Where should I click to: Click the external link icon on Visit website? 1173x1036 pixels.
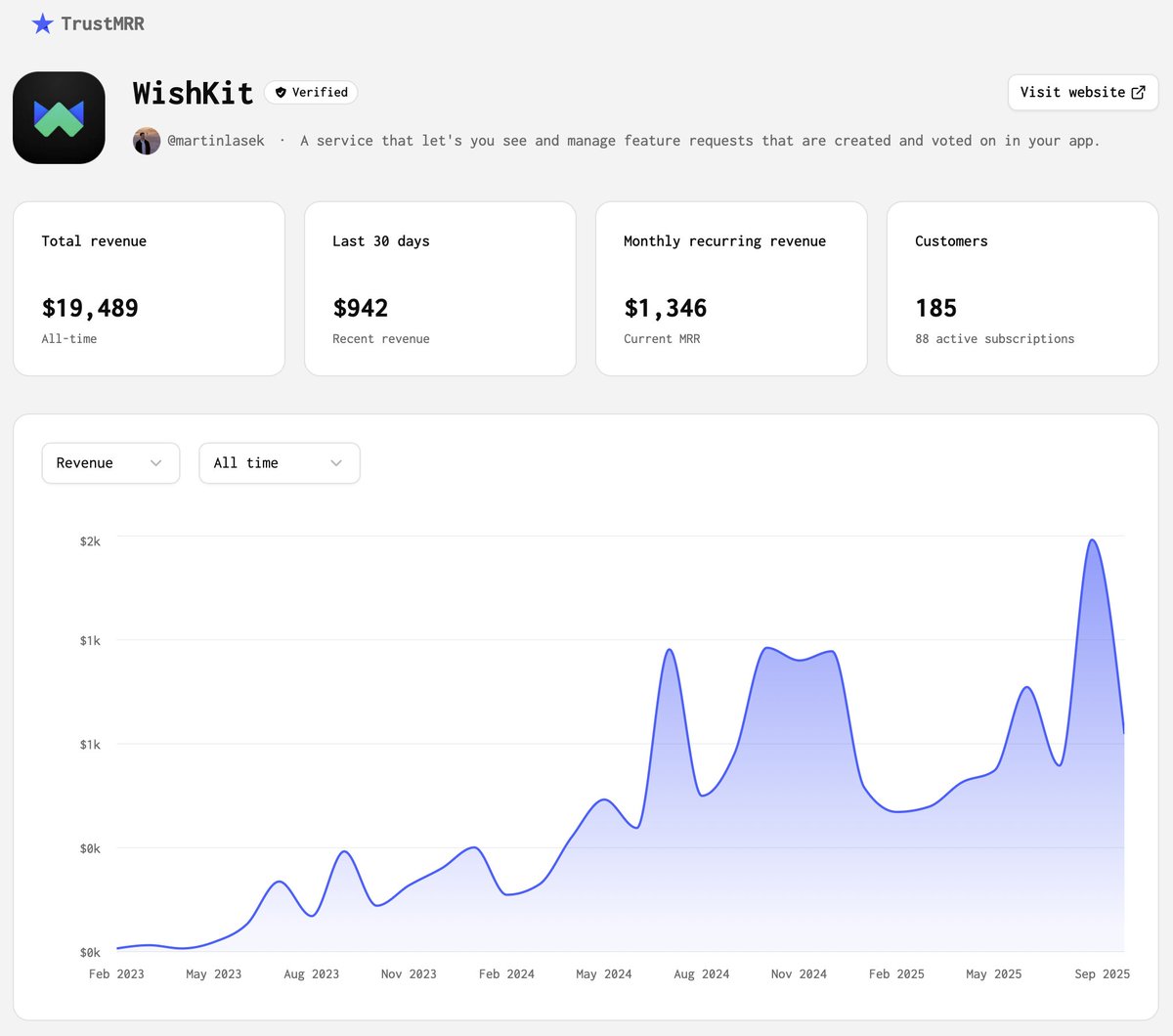(1138, 92)
